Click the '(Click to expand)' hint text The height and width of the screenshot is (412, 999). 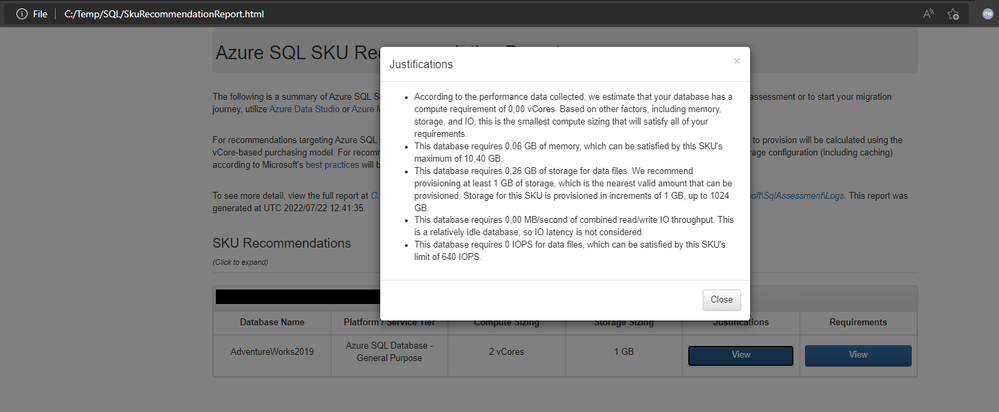[240, 262]
